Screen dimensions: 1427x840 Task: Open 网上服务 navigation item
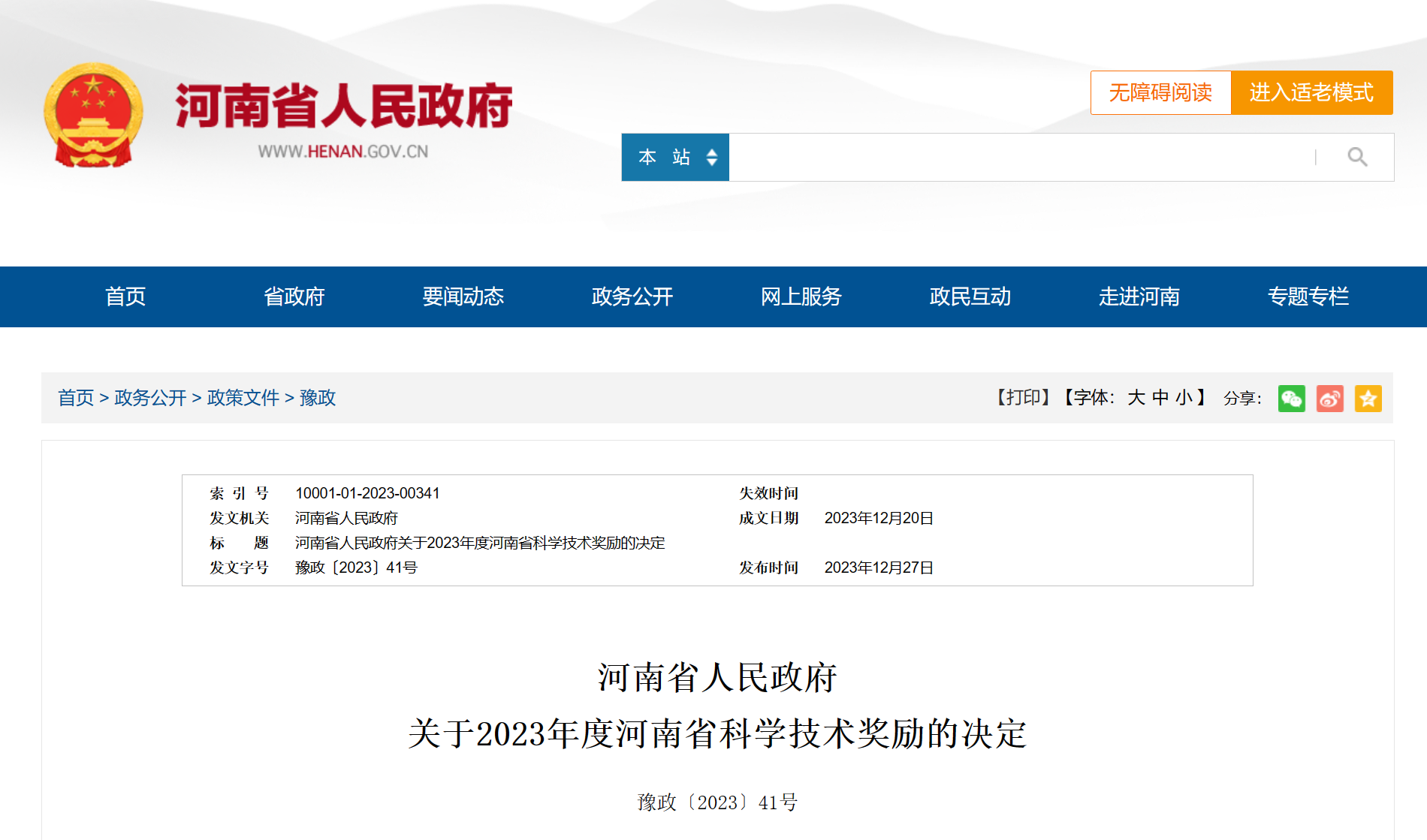tap(801, 297)
